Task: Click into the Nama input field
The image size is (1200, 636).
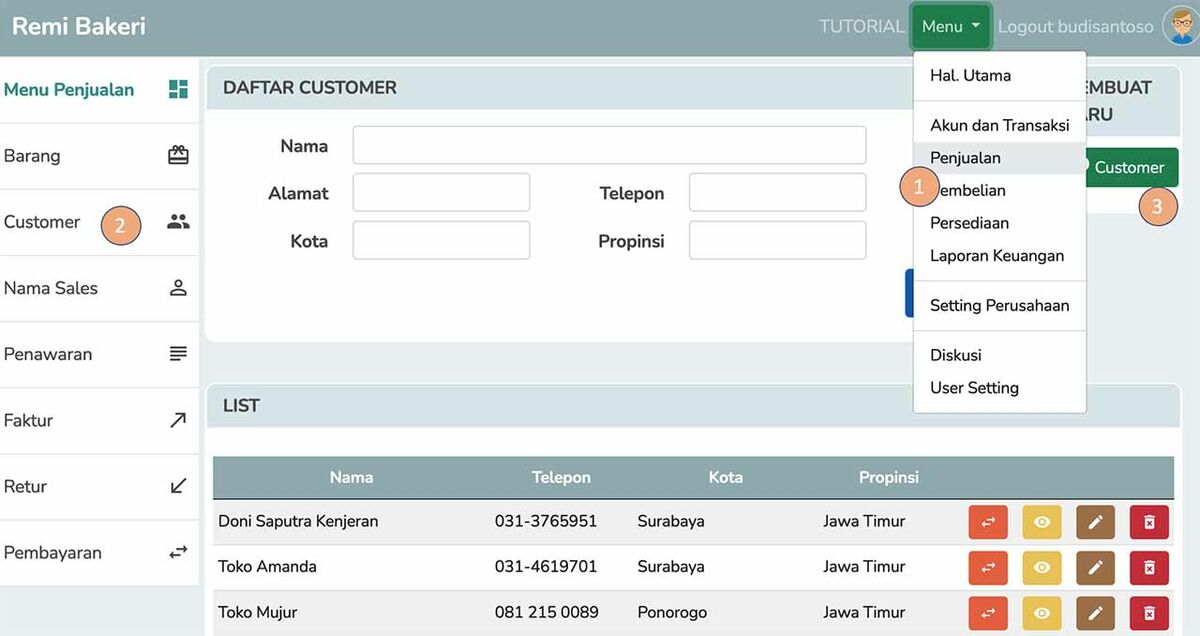Action: [x=609, y=145]
